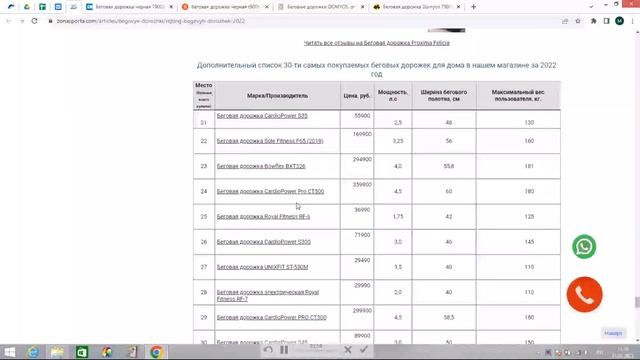
Task: Tap the red phone call button
Action: coord(584,294)
